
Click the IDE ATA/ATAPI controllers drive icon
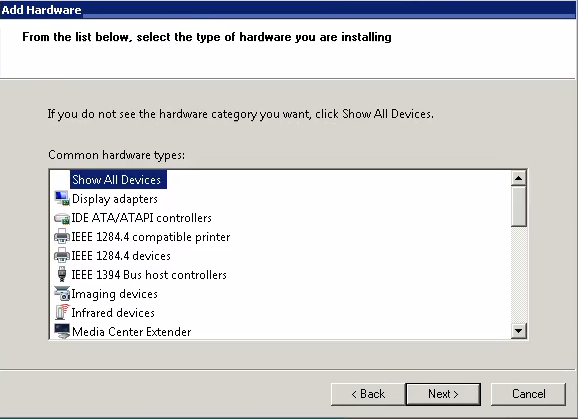point(62,218)
